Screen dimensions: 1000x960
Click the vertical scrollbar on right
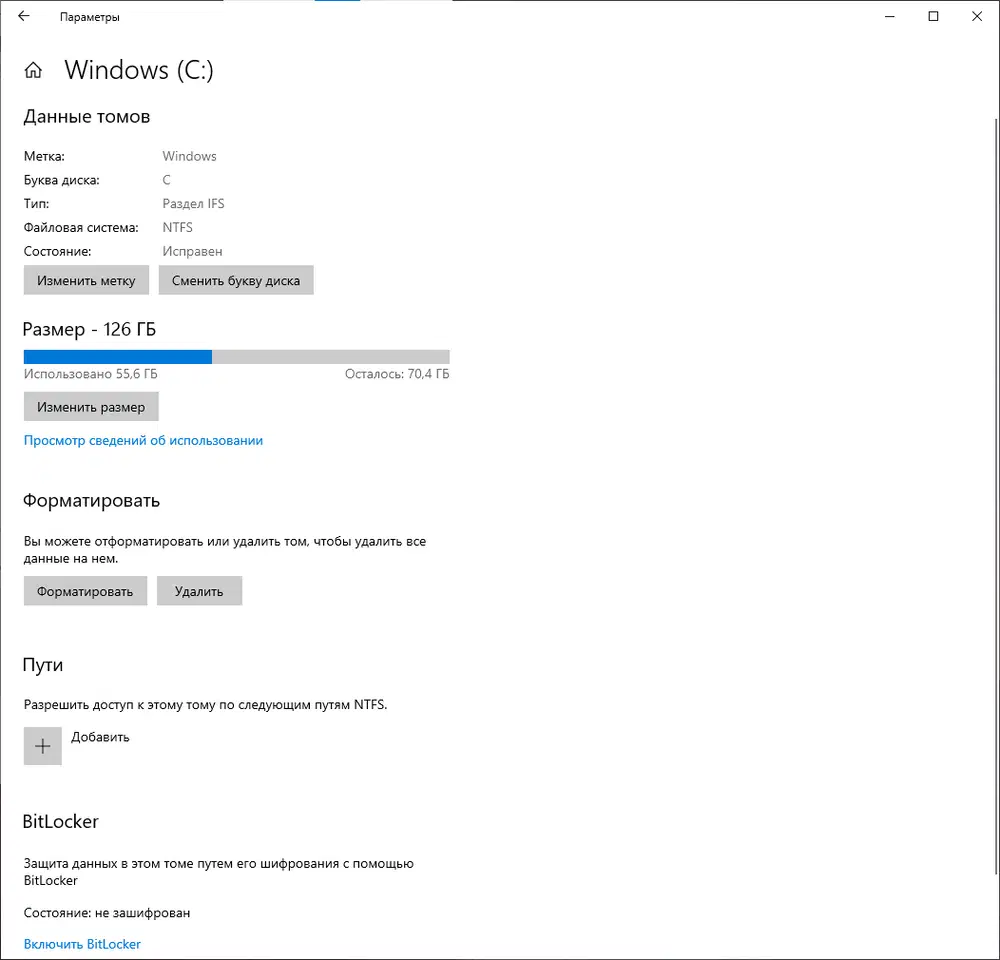(x=996, y=496)
